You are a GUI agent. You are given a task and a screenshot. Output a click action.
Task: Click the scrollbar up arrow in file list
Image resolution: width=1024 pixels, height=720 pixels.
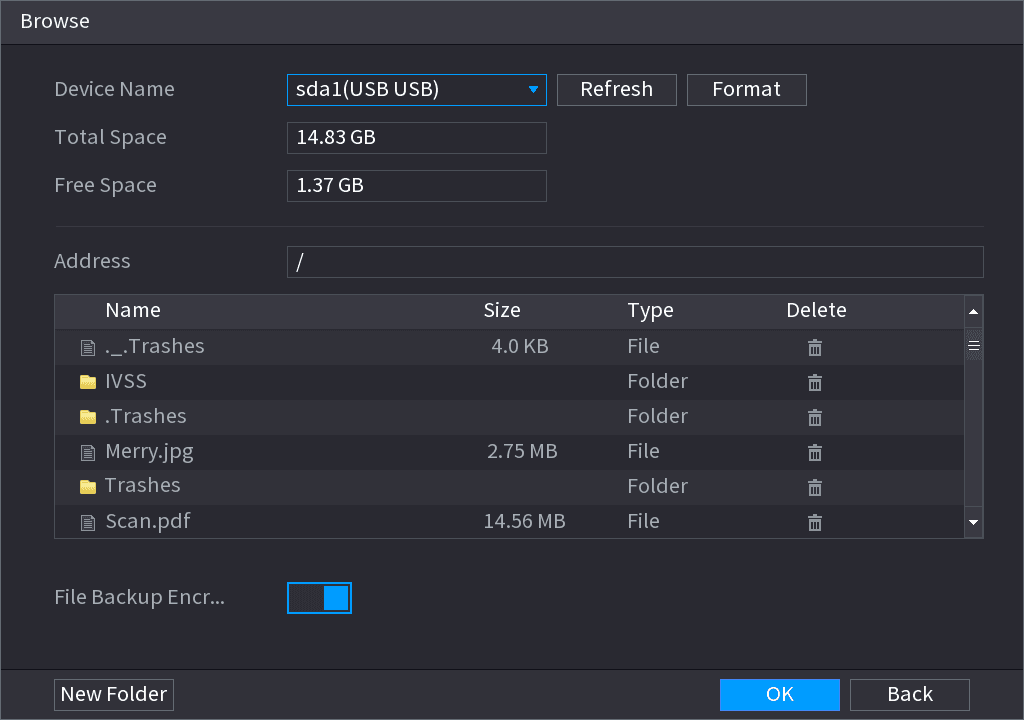pos(973,312)
